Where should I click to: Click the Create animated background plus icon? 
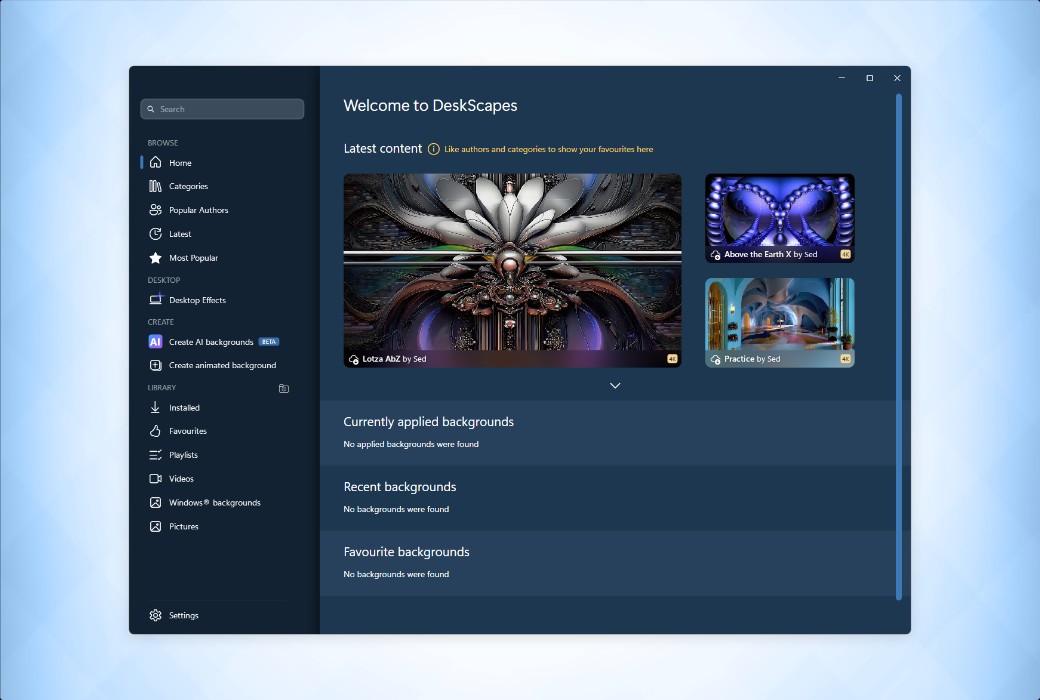[x=155, y=365]
